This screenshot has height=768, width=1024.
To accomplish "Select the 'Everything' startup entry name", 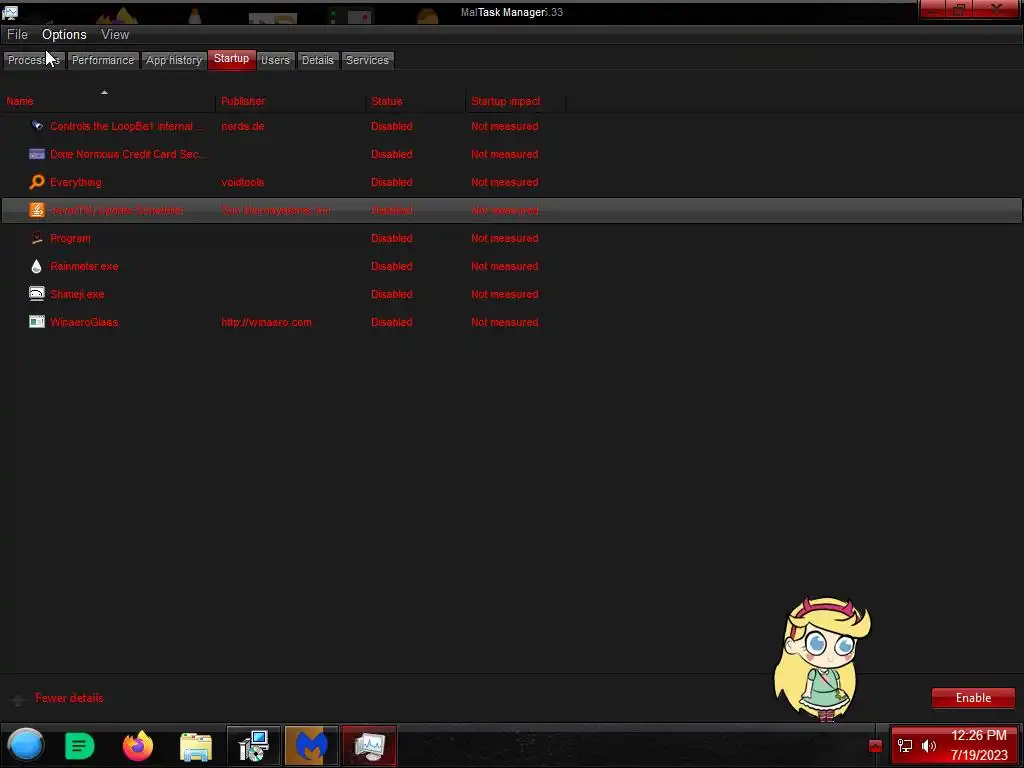I will (76, 182).
